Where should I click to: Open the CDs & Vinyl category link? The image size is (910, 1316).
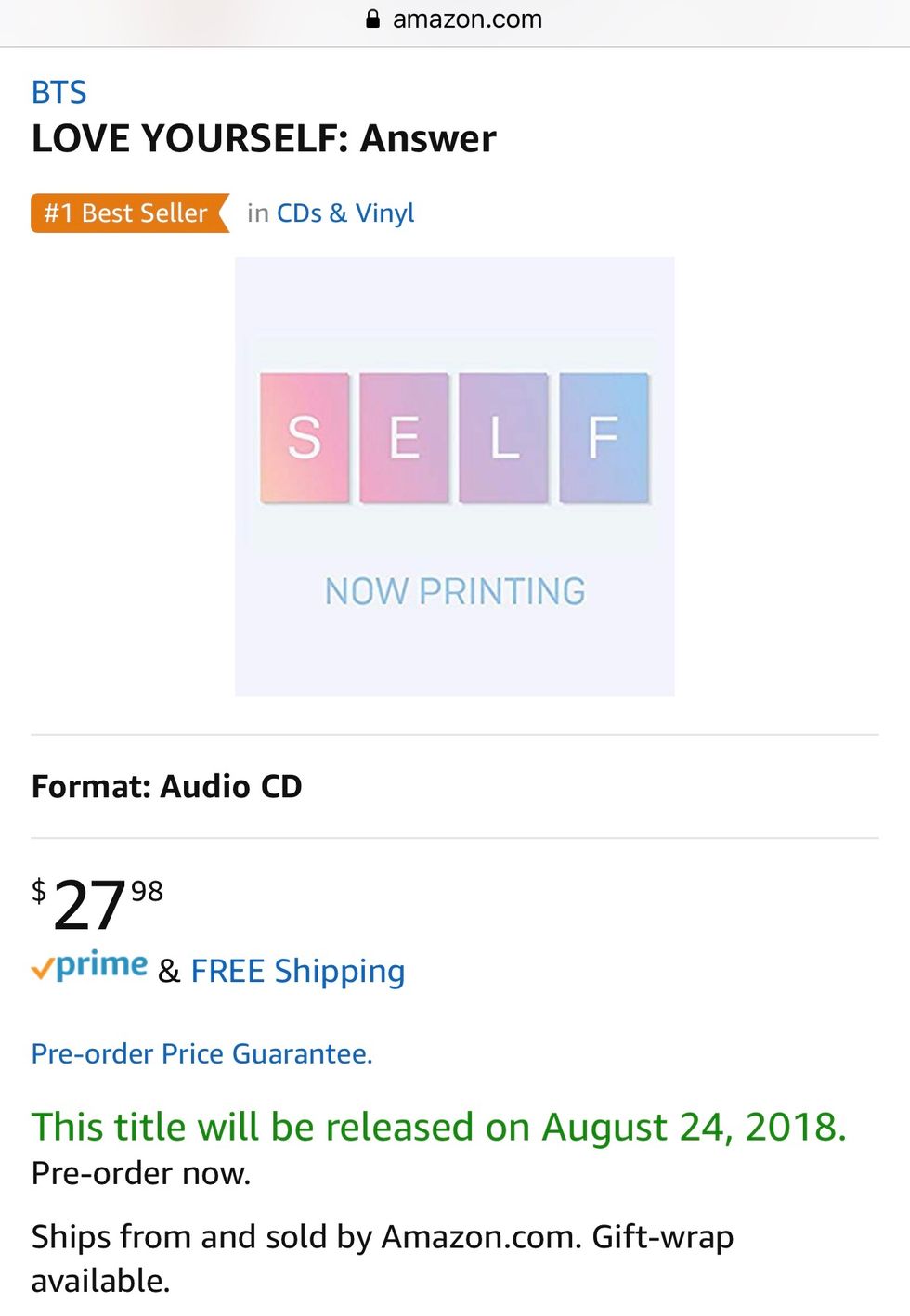point(345,213)
